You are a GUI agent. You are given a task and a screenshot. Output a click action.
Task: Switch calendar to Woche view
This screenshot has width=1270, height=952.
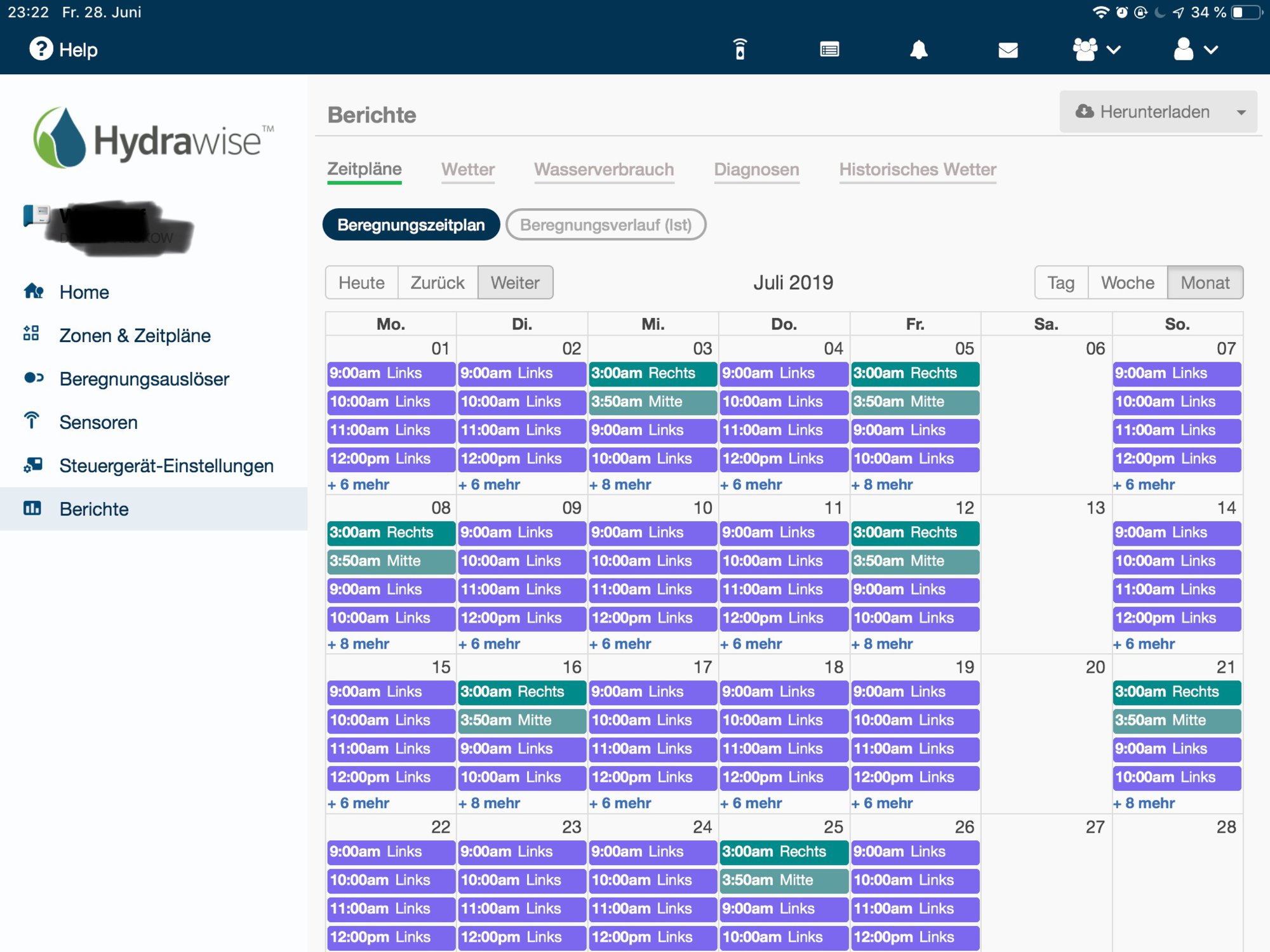(x=1128, y=282)
